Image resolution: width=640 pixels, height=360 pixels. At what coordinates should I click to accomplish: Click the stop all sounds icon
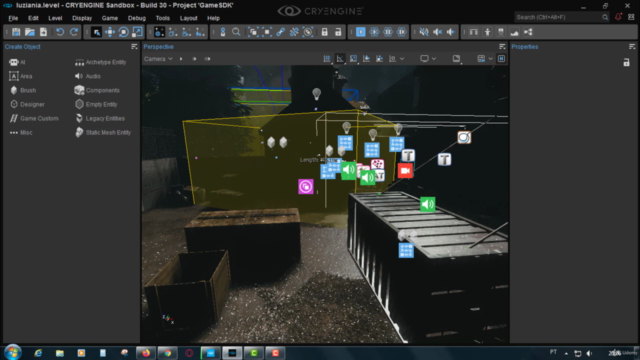pyautogui.click(x=437, y=32)
